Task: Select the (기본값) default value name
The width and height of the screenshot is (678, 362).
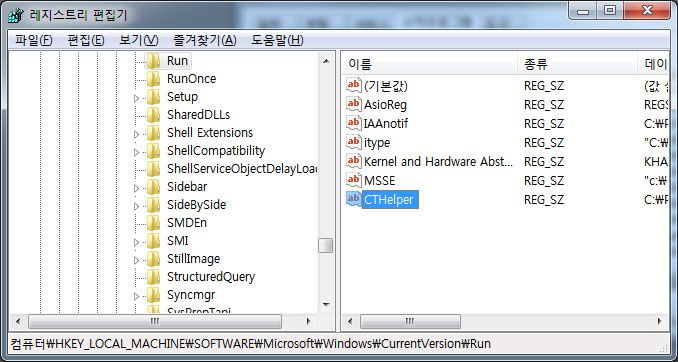Action: [386, 86]
